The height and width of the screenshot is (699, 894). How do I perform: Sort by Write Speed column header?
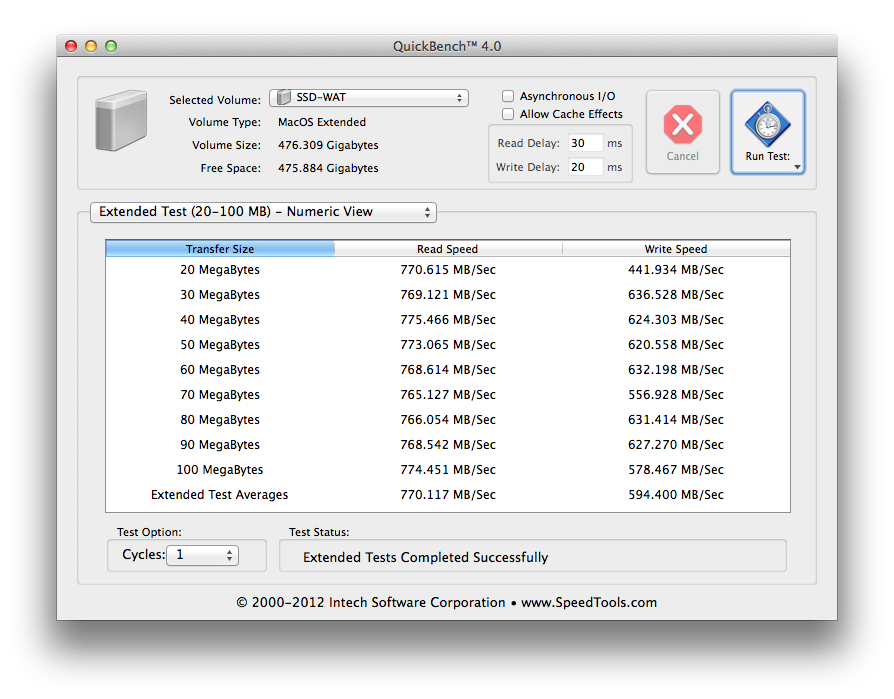[x=676, y=249]
